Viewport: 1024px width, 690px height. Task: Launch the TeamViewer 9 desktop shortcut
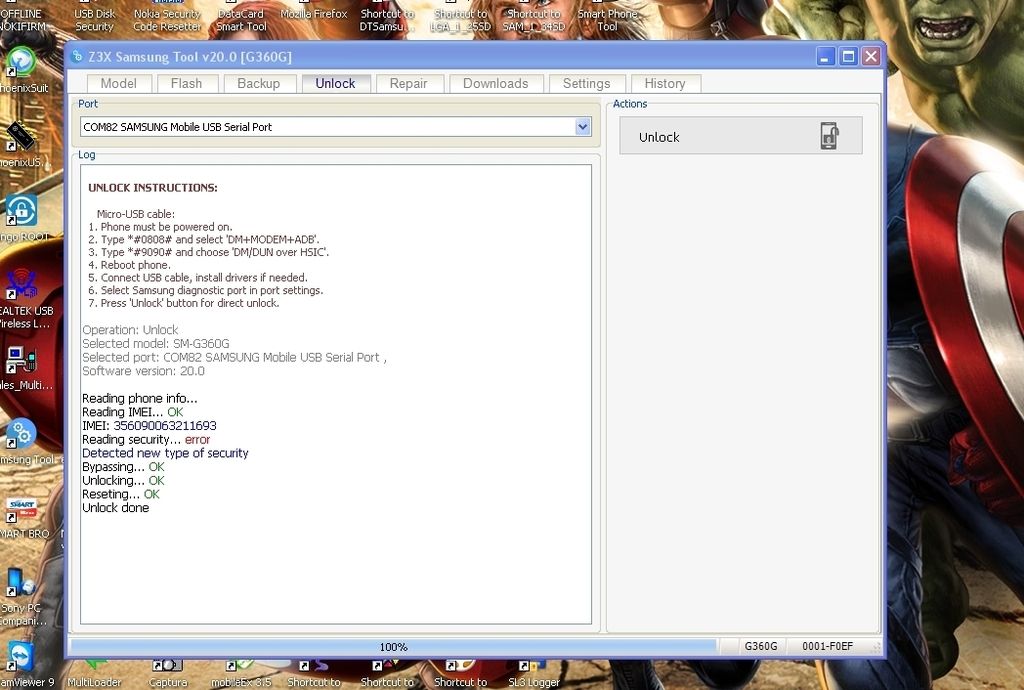pyautogui.click(x=20, y=657)
